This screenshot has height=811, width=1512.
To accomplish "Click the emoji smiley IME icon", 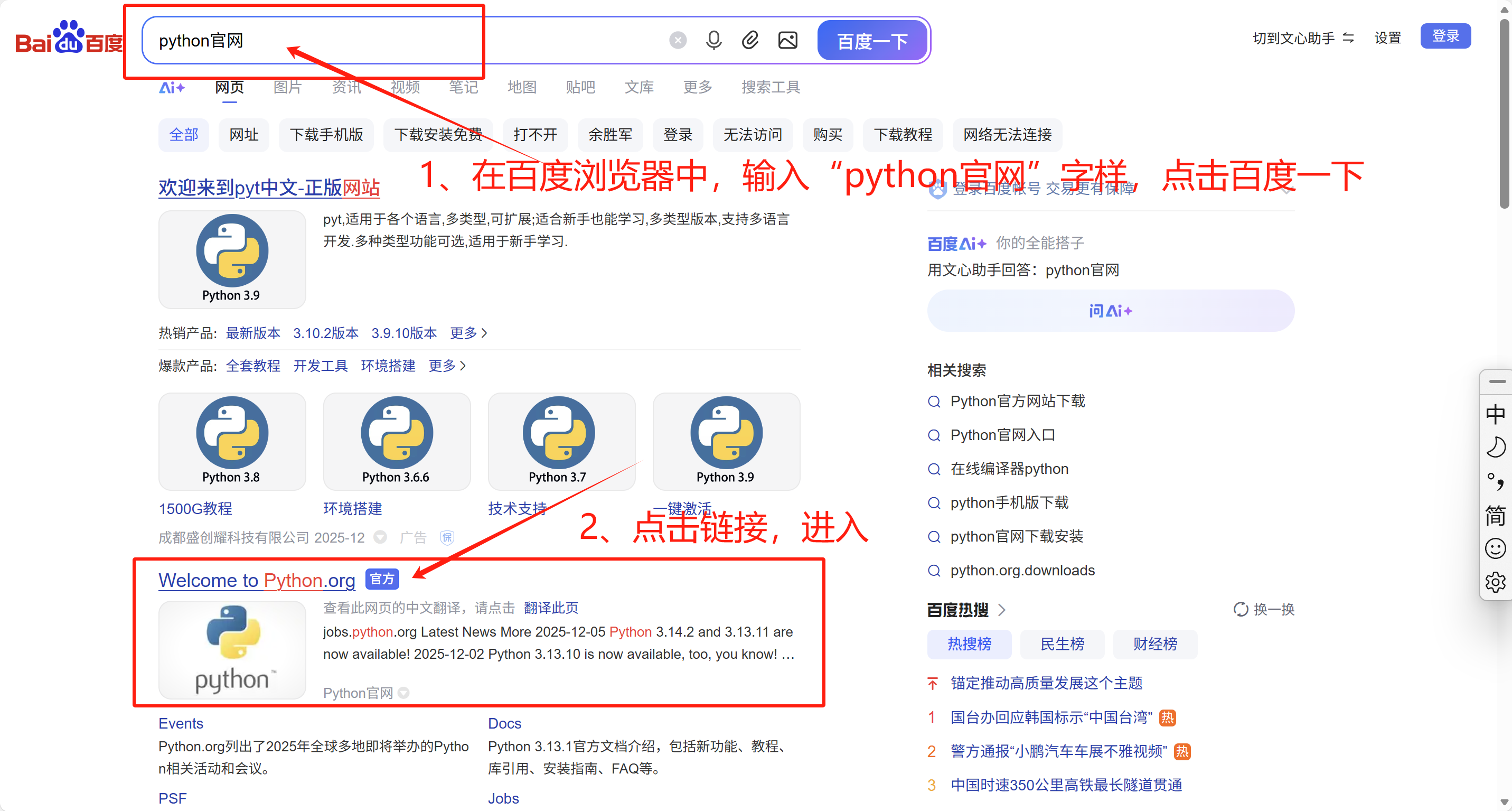I will pyautogui.click(x=1495, y=548).
